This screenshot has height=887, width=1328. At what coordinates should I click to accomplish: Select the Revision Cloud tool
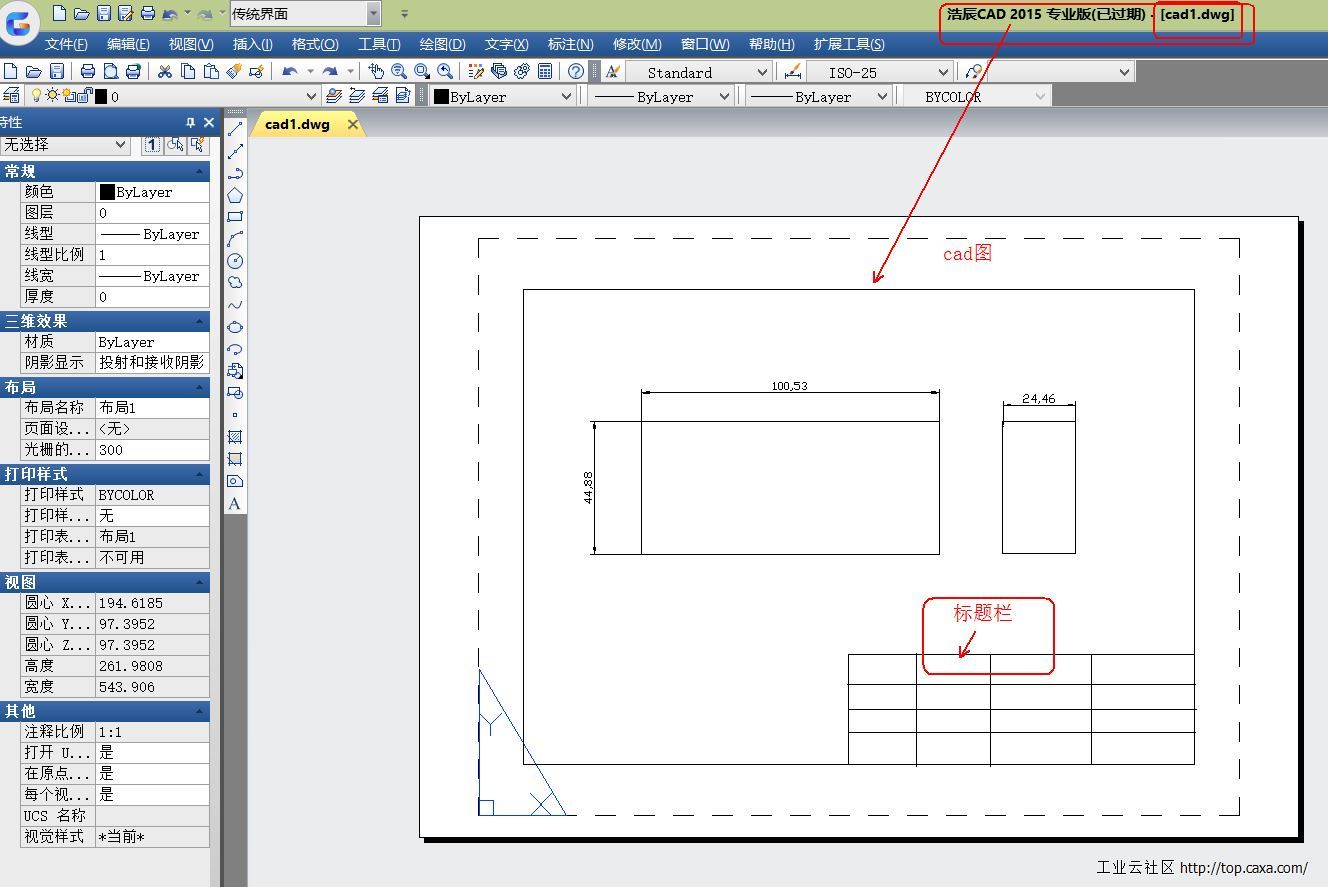pyautogui.click(x=235, y=283)
